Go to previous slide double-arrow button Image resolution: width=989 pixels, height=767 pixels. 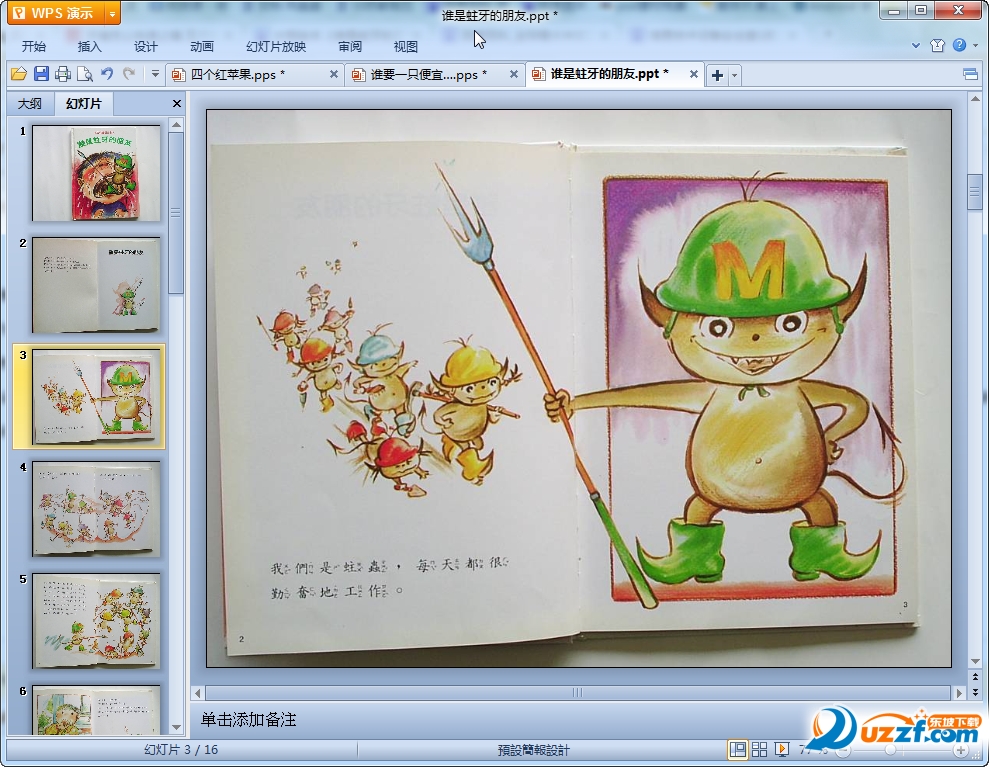pyautogui.click(x=975, y=677)
